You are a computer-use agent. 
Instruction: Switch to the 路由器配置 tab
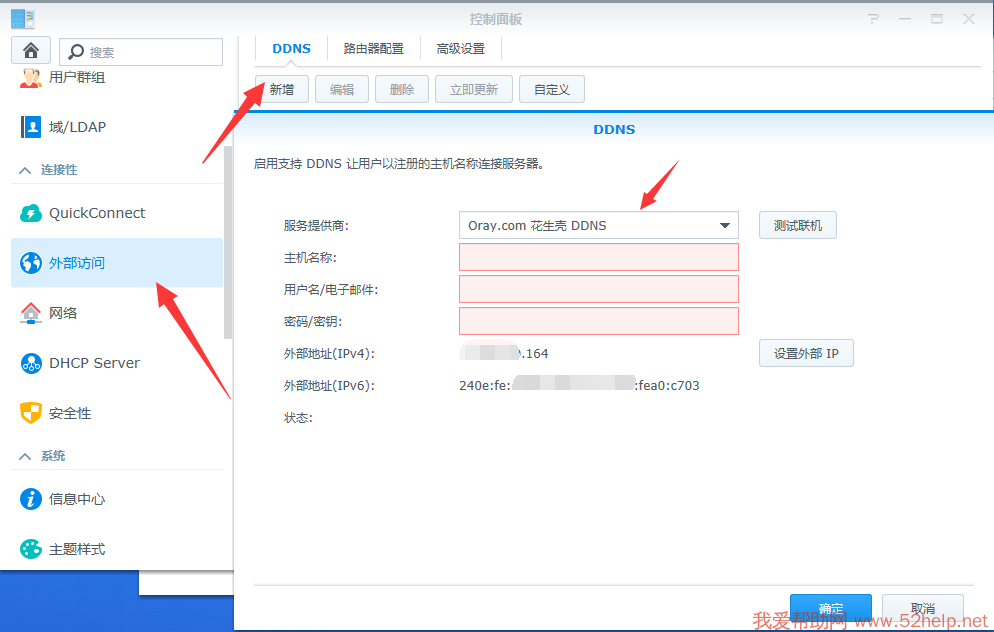click(373, 48)
